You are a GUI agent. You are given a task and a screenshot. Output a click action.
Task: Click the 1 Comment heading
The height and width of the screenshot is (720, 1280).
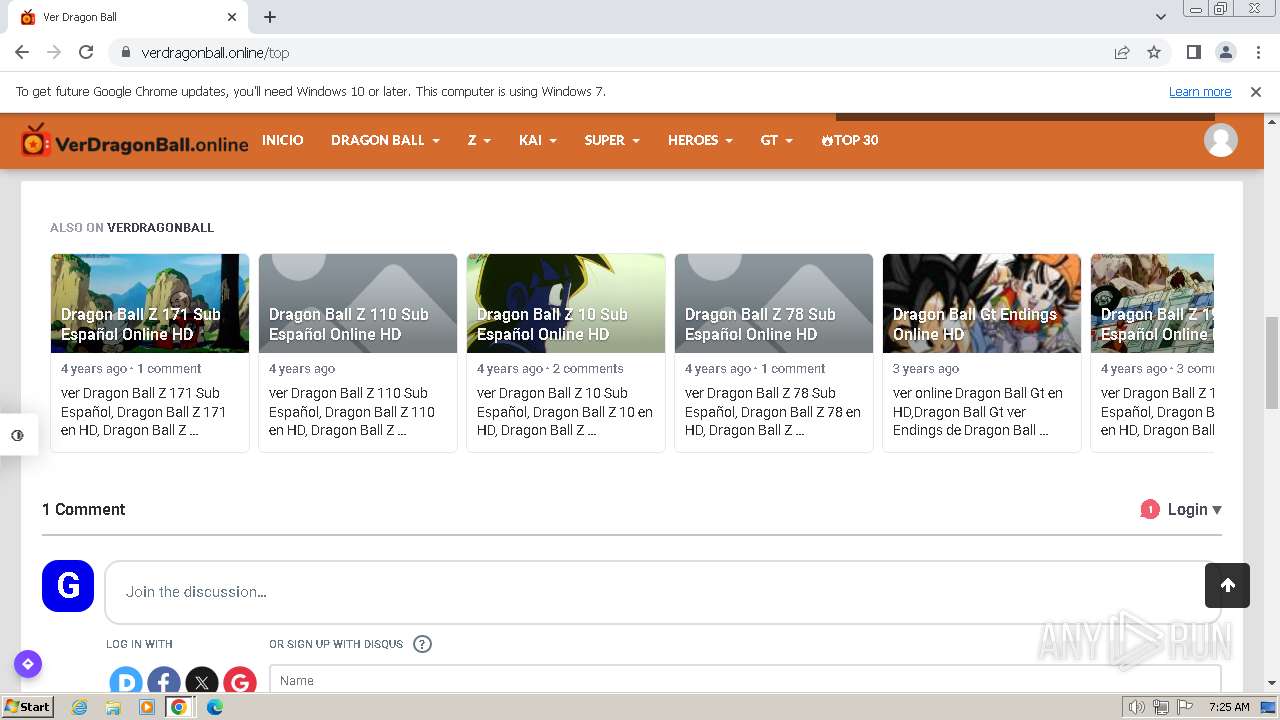(x=83, y=509)
